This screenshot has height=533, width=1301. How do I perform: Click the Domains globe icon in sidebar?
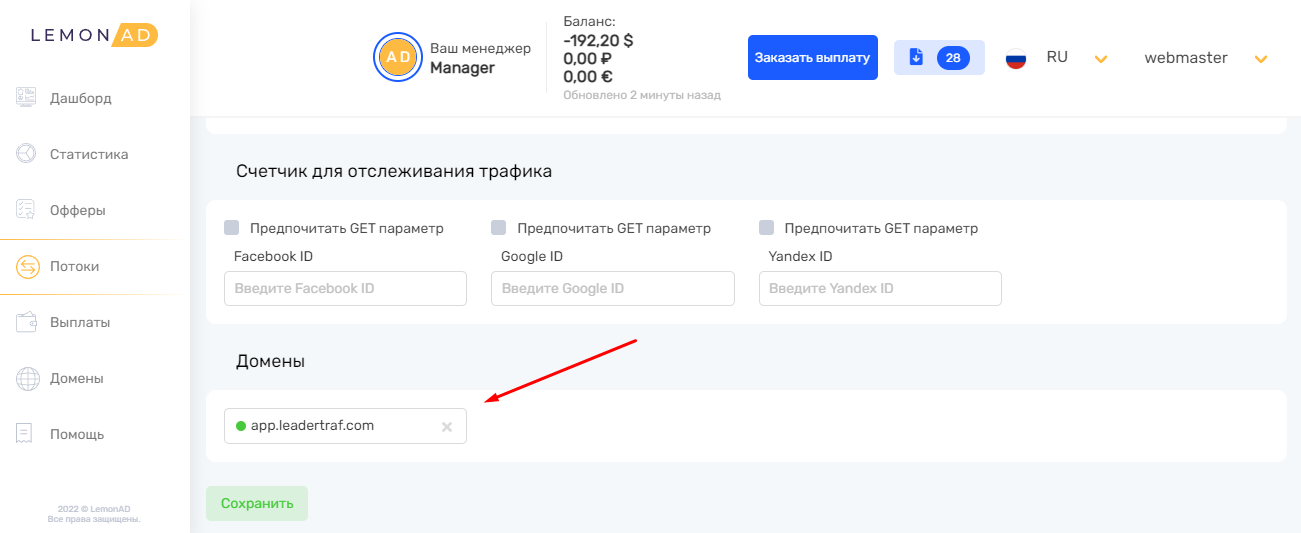click(27, 378)
